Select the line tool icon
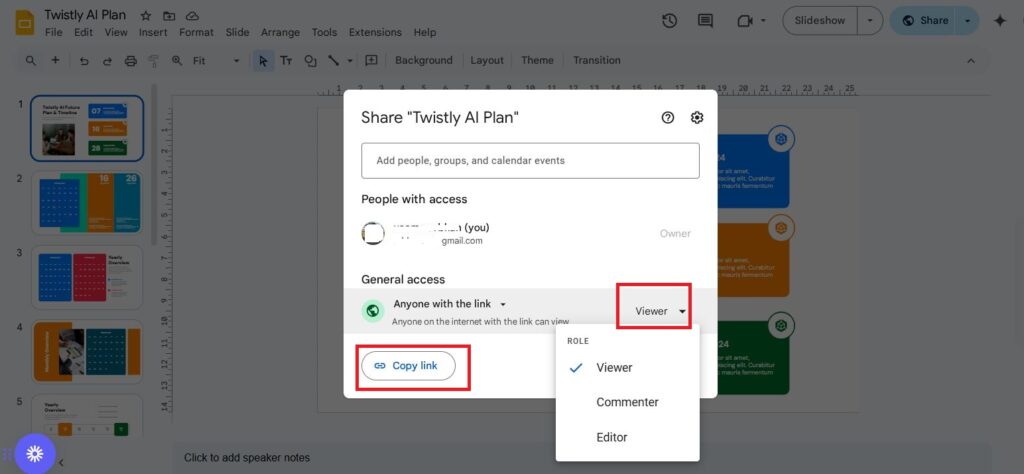 334,60
